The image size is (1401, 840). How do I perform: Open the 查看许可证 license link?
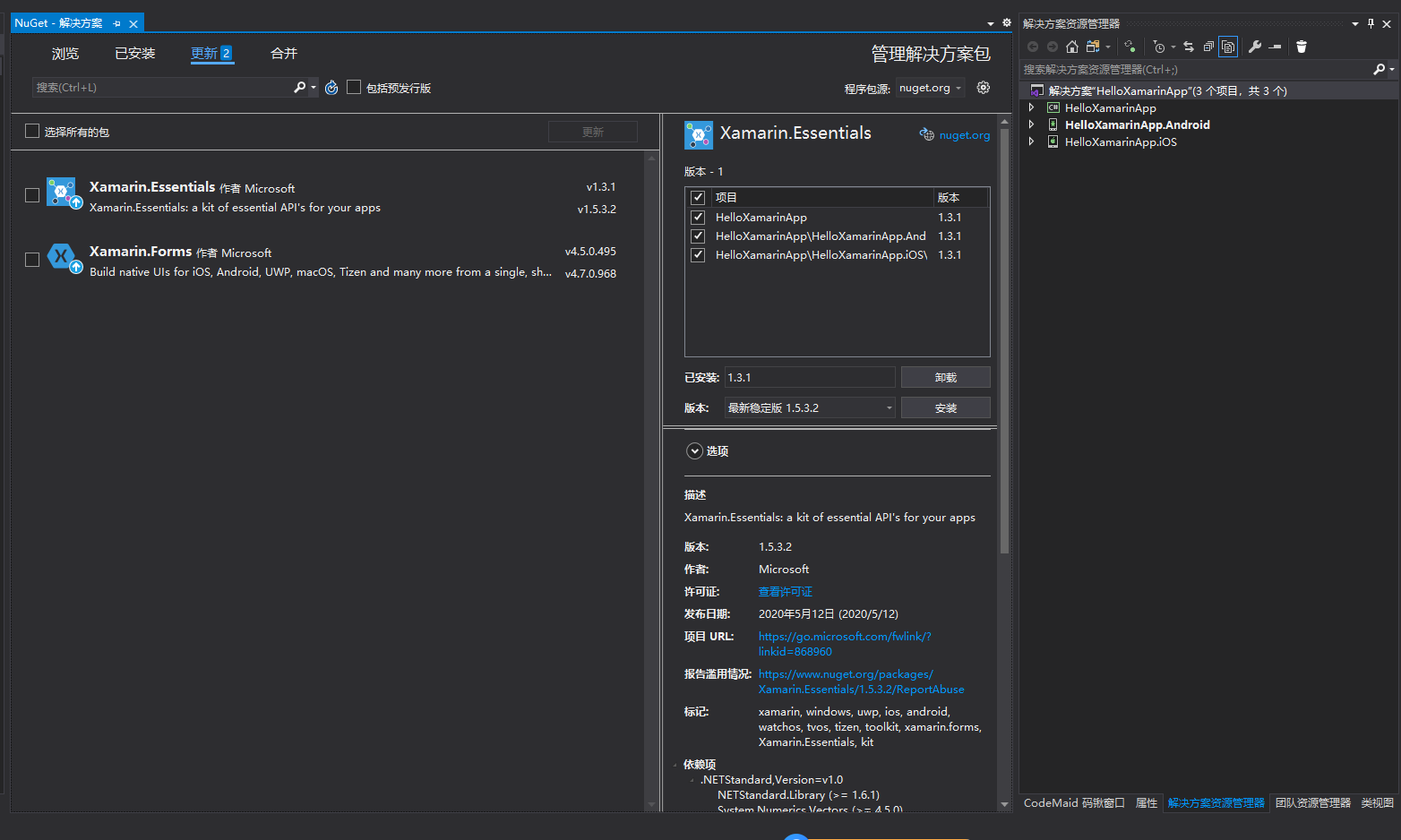point(785,591)
